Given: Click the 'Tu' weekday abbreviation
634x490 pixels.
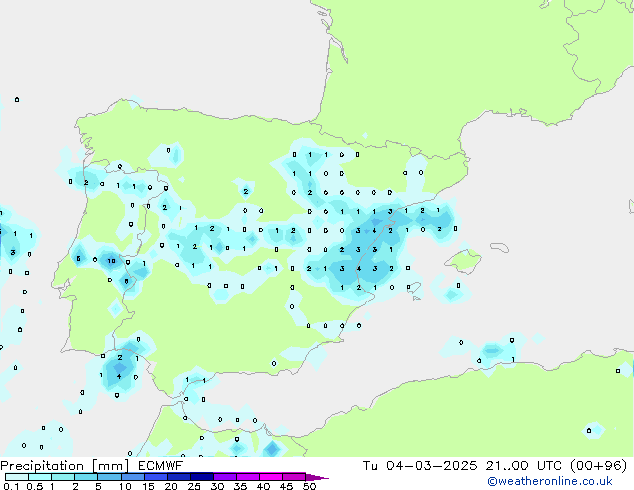Looking at the screenshot, I should 370,466.
